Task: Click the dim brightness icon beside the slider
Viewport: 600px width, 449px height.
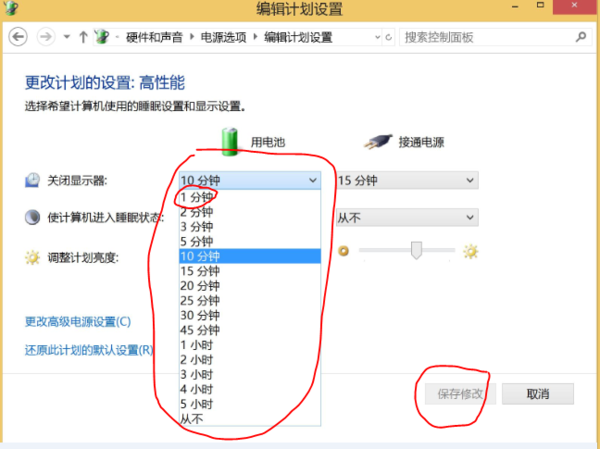Action: [344, 251]
